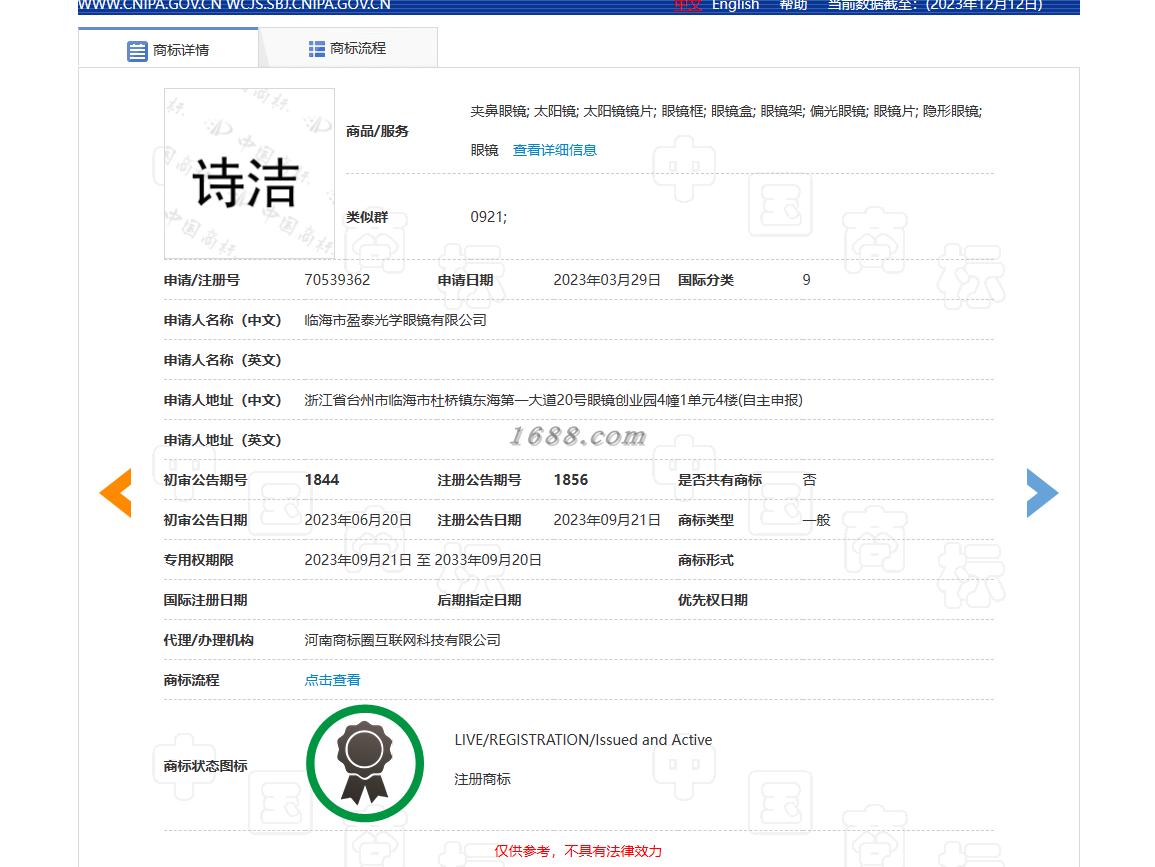Switch language to English

click(735, 5)
